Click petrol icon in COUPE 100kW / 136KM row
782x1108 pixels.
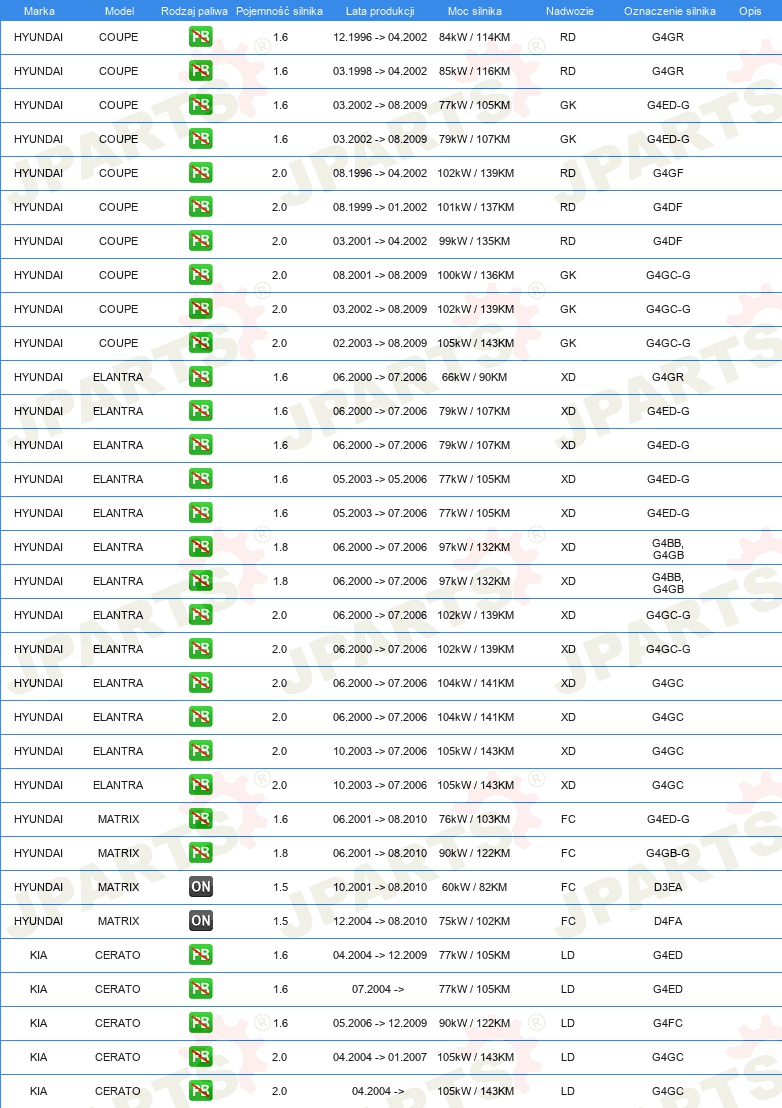tap(201, 275)
